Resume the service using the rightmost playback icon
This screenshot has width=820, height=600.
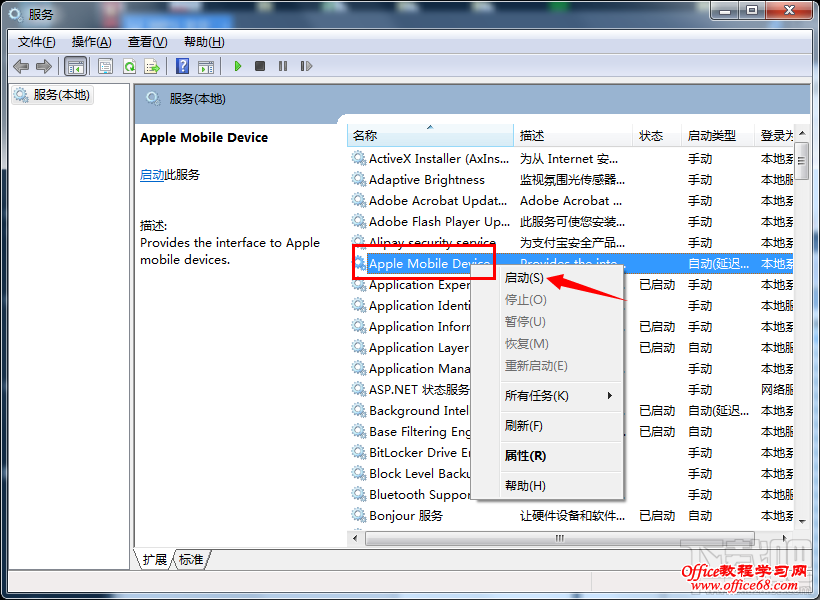[x=306, y=66]
